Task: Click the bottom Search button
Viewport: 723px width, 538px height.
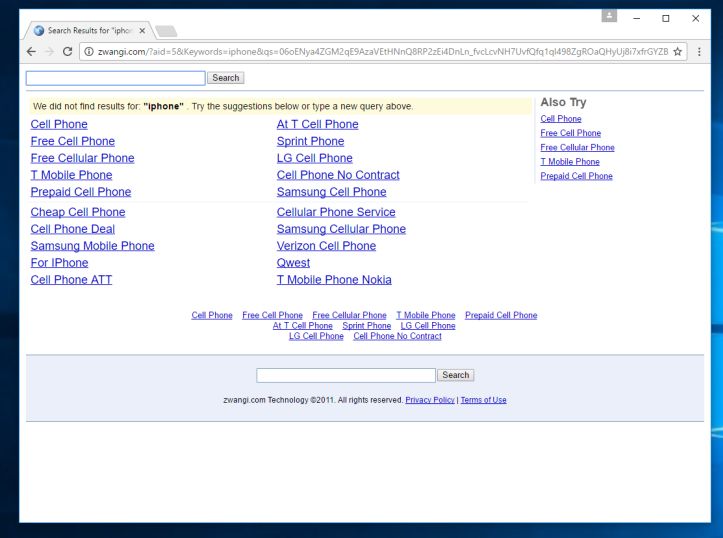Action: [456, 375]
